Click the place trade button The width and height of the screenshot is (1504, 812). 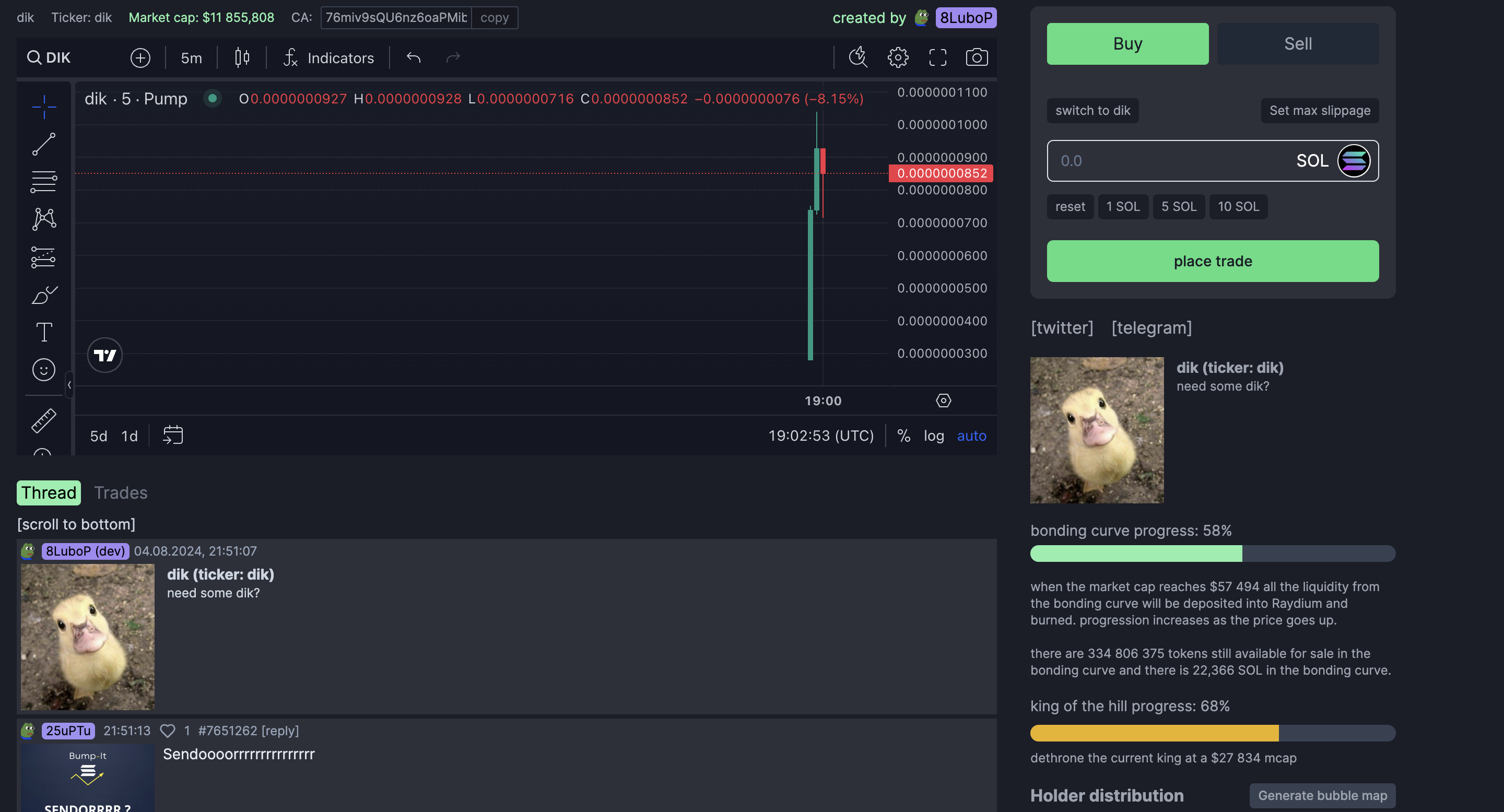[x=1212, y=261]
